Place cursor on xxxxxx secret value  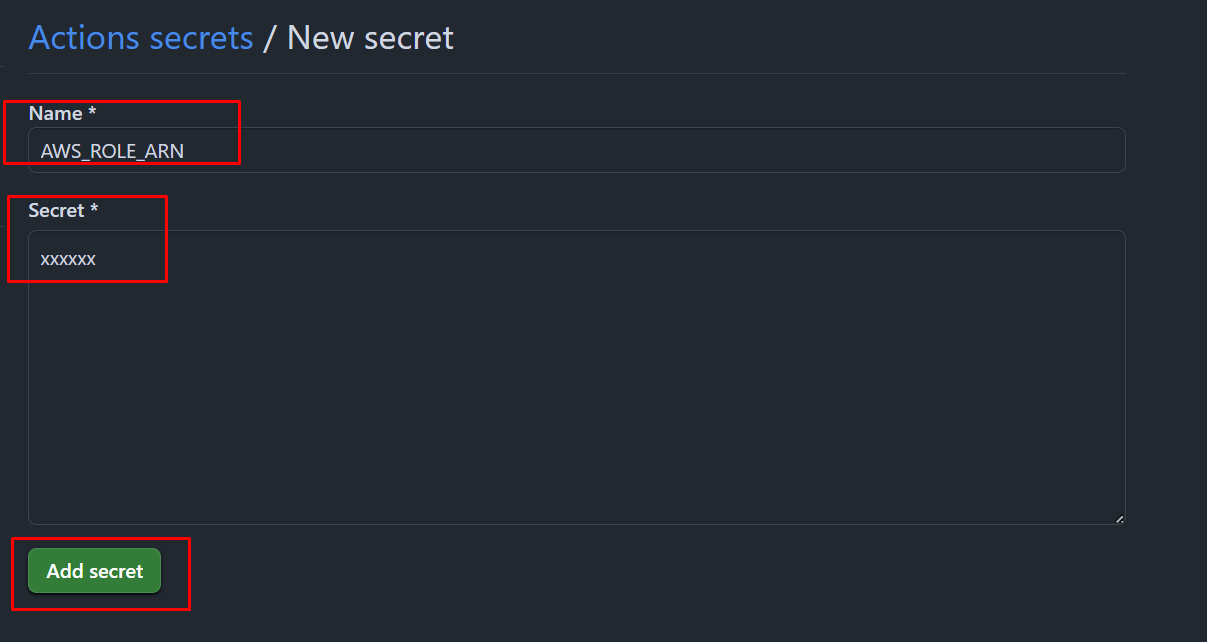tap(68, 259)
